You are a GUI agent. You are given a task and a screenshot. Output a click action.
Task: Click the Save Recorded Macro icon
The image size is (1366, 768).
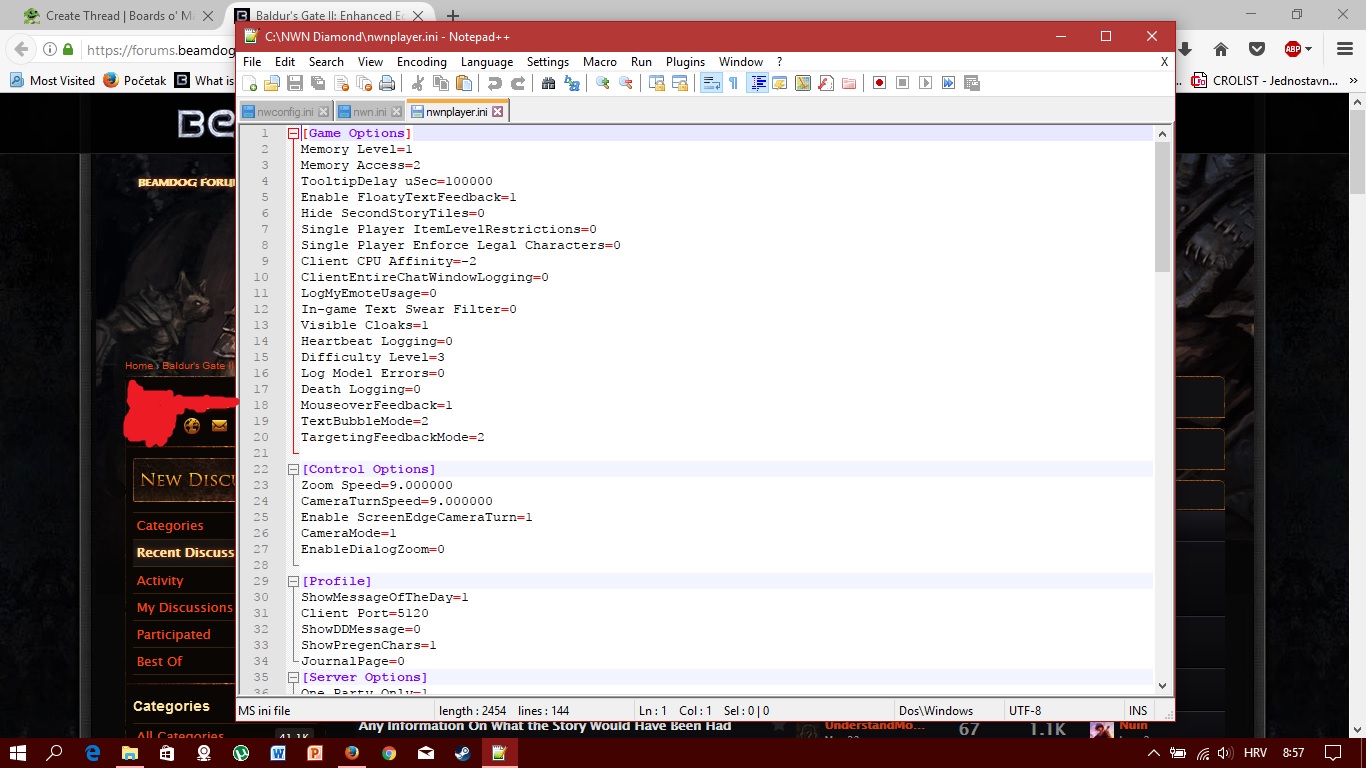coord(971,83)
